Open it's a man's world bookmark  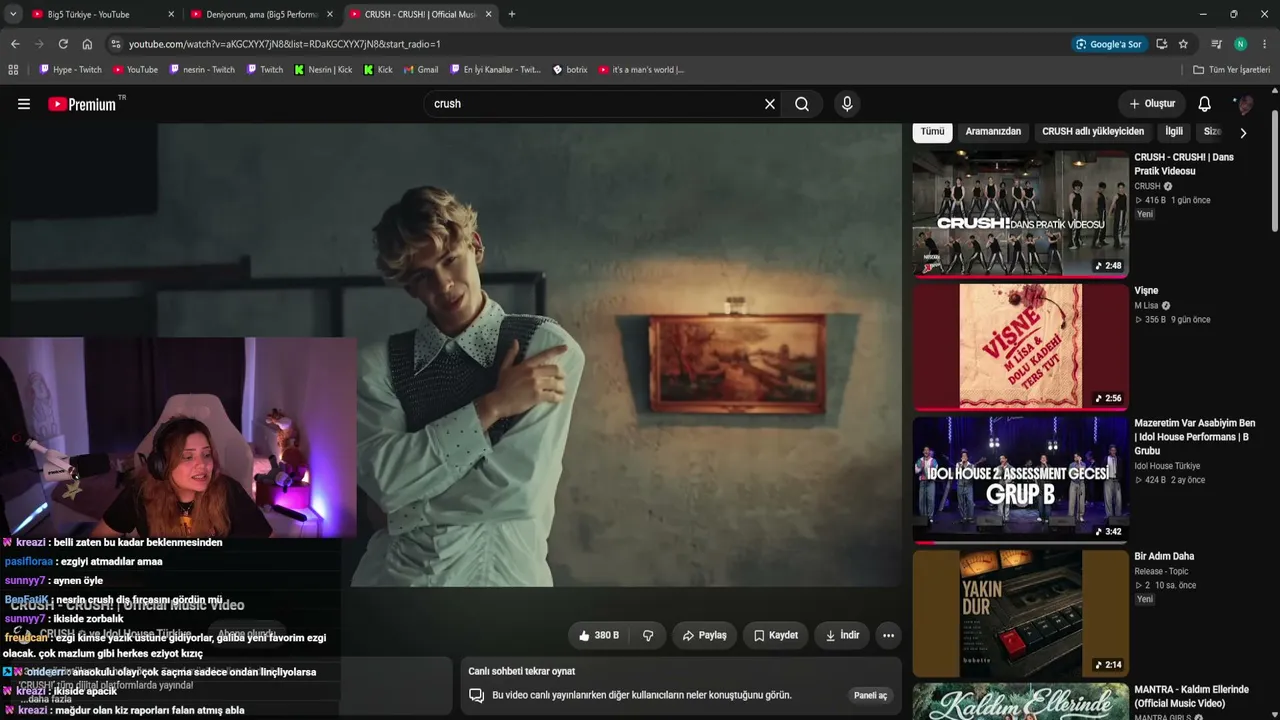coord(641,70)
